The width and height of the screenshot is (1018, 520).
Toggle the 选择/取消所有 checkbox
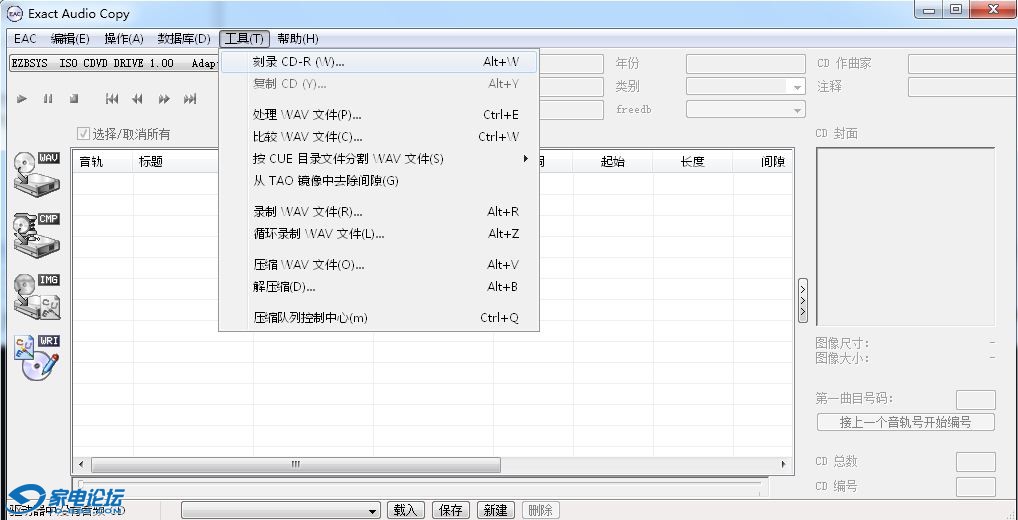(84, 134)
